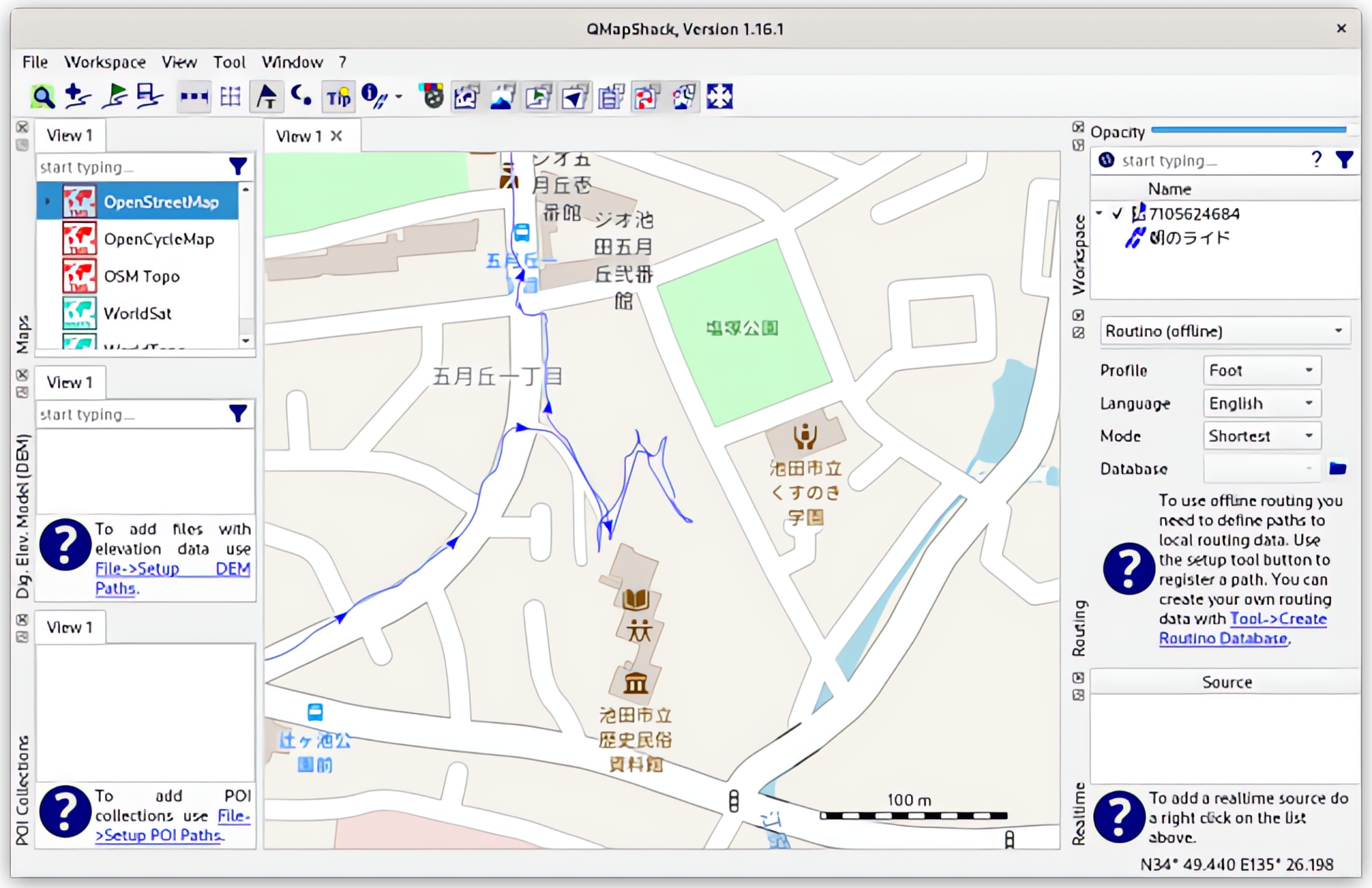Screen dimensions: 1372x888
Task: Open the Routino (offline) router dropdown
Action: (1225, 331)
